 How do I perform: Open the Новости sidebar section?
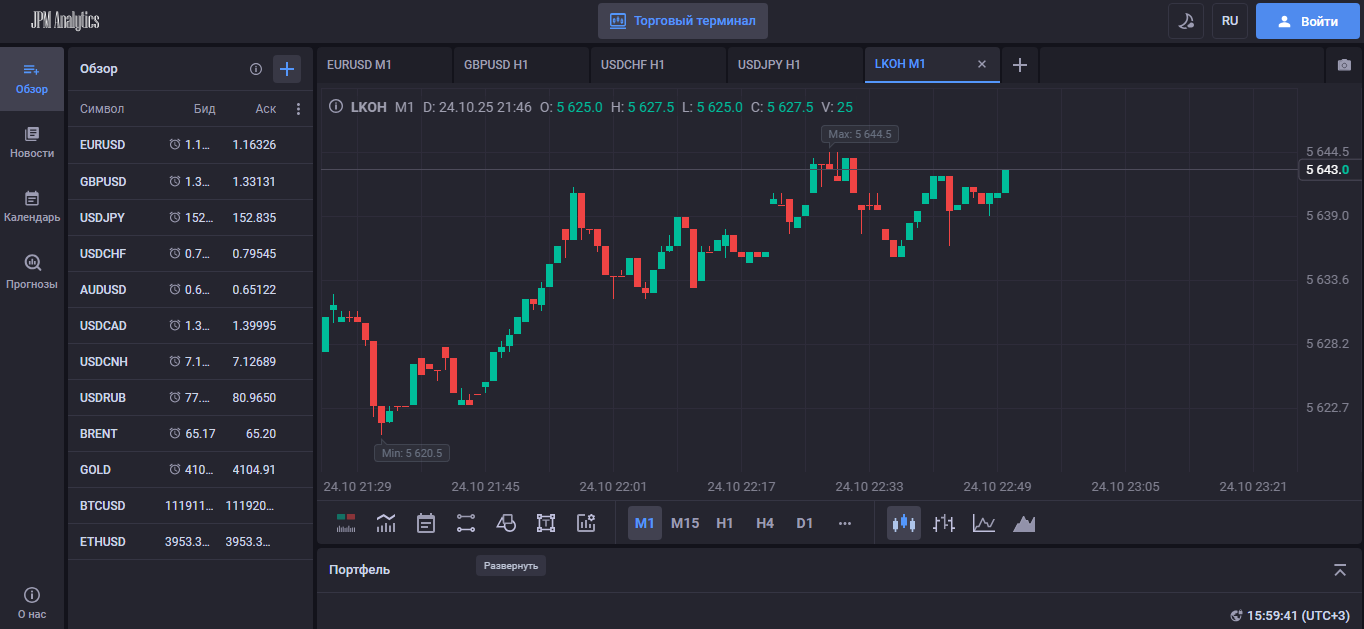(x=32, y=142)
